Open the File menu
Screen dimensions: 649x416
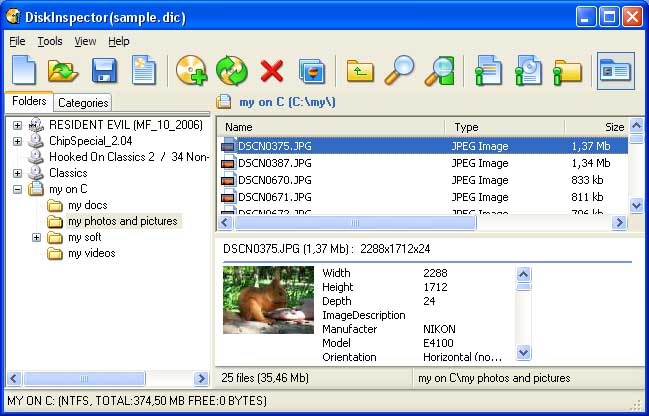tap(17, 41)
